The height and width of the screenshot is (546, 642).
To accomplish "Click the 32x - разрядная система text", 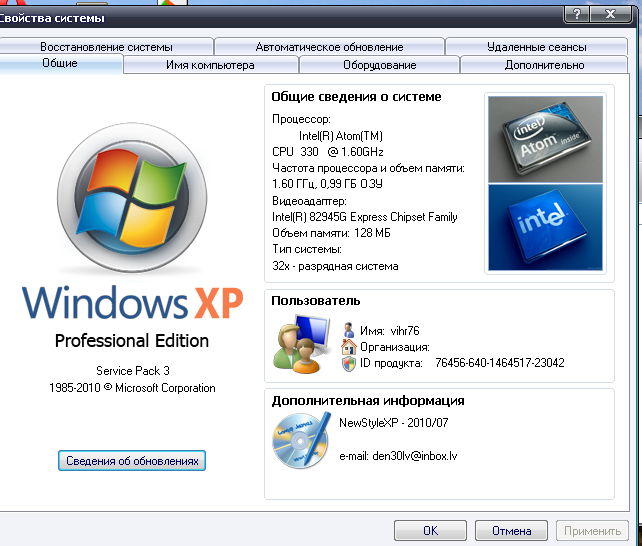I will coord(335,266).
